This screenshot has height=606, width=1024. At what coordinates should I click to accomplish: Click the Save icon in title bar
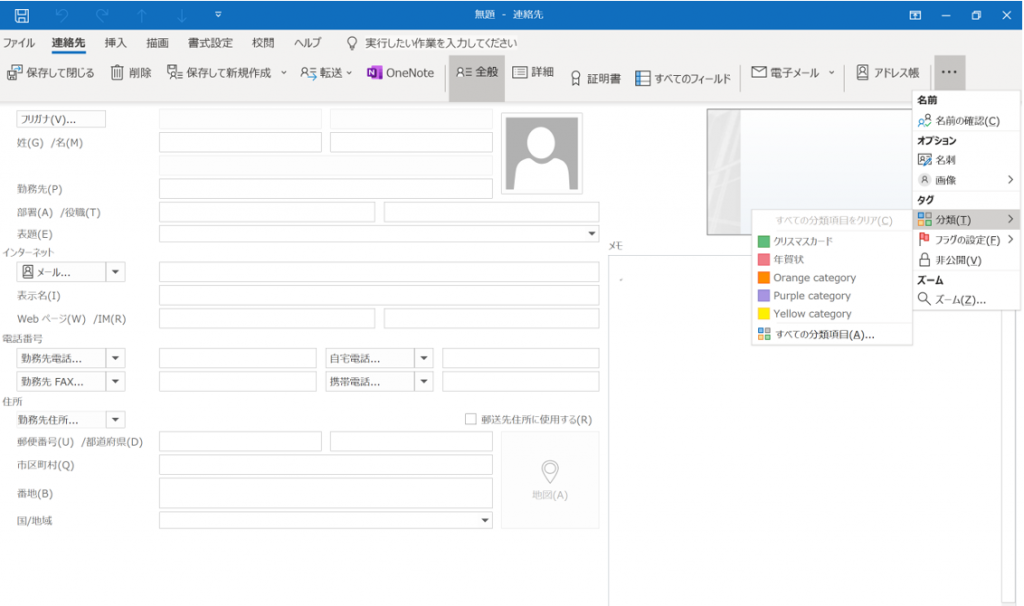[x=22, y=15]
